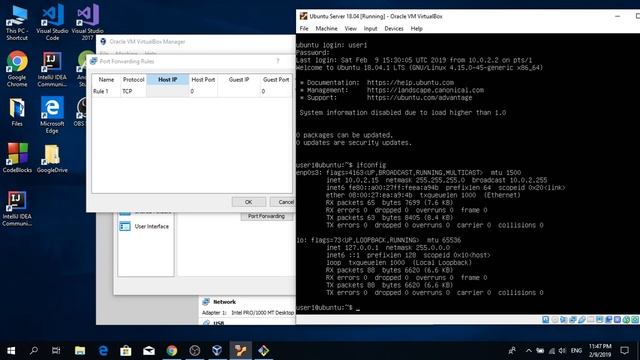Open File Explorer from taskbar
Viewport: 640px width, 360px height.
tap(80, 351)
